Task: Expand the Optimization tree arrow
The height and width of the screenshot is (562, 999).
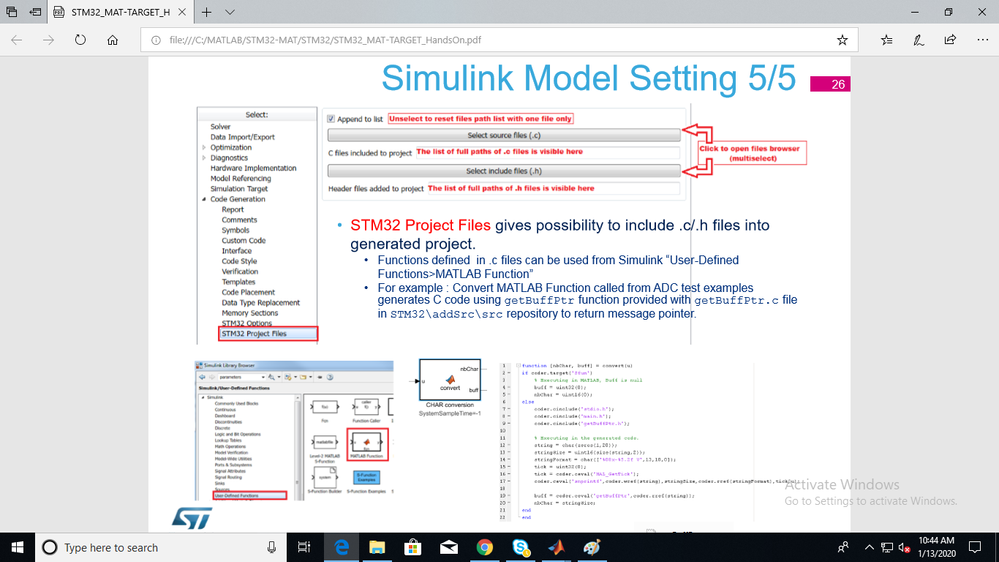Action: click(204, 147)
